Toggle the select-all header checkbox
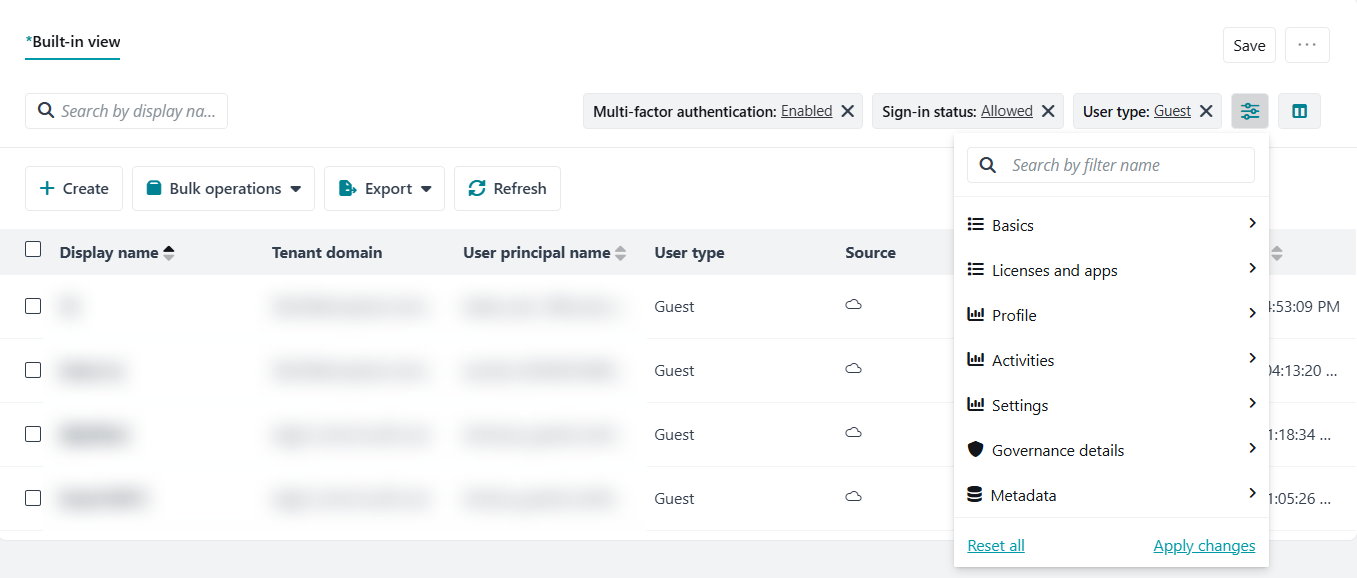This screenshot has width=1357, height=578. click(33, 249)
